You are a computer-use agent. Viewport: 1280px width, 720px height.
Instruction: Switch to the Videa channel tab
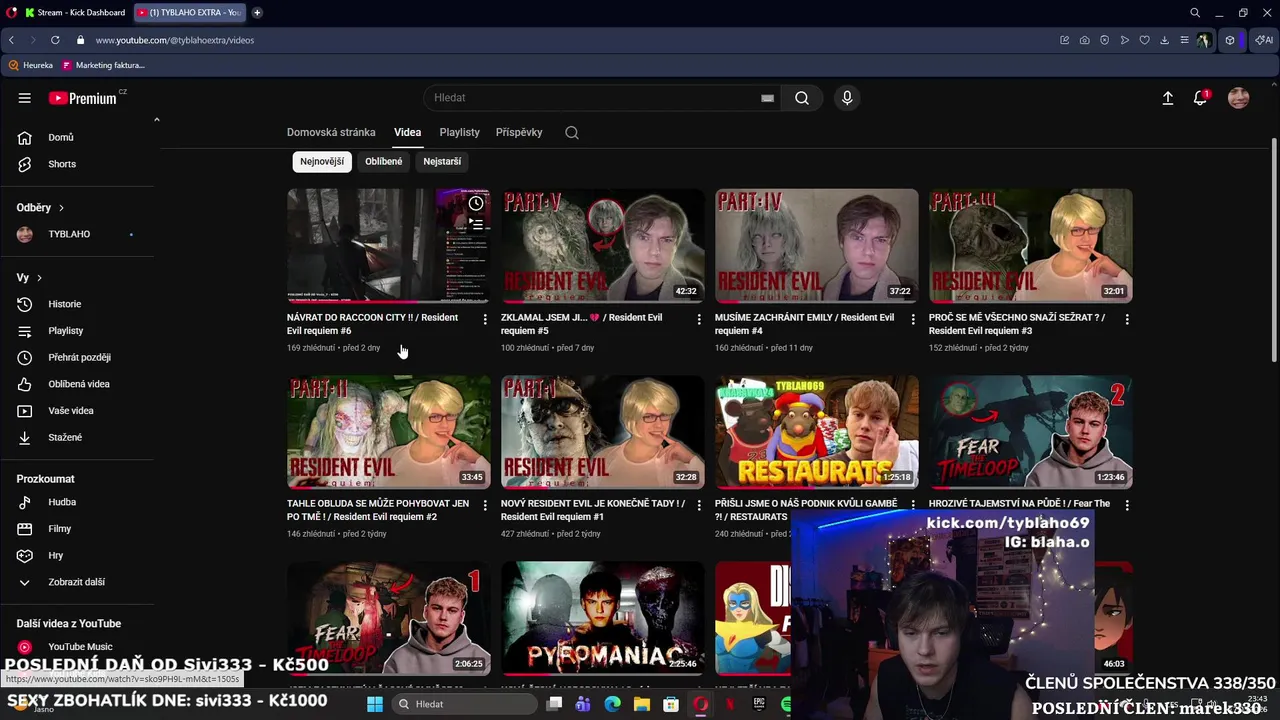pos(407,132)
